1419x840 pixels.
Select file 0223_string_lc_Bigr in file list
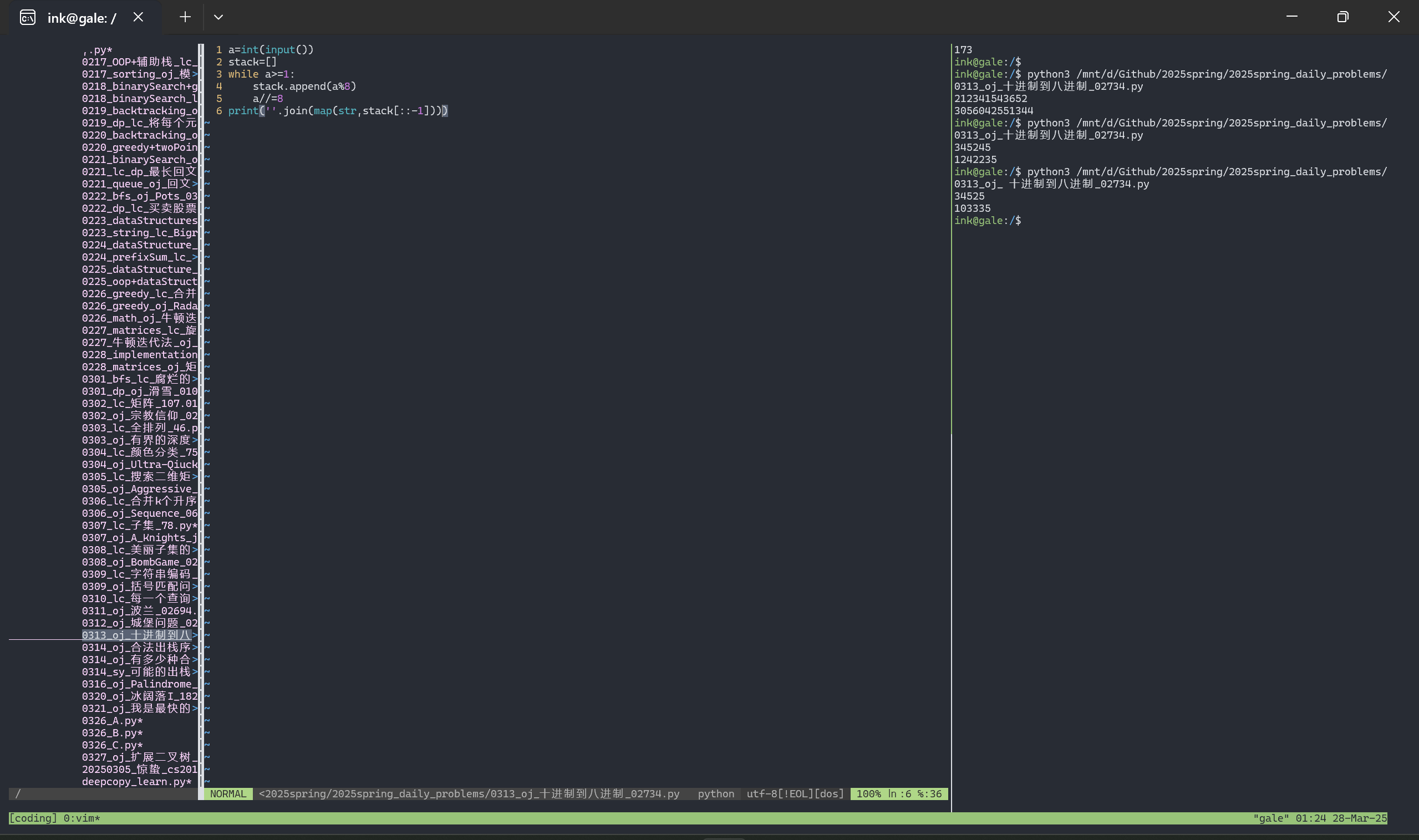(140, 233)
